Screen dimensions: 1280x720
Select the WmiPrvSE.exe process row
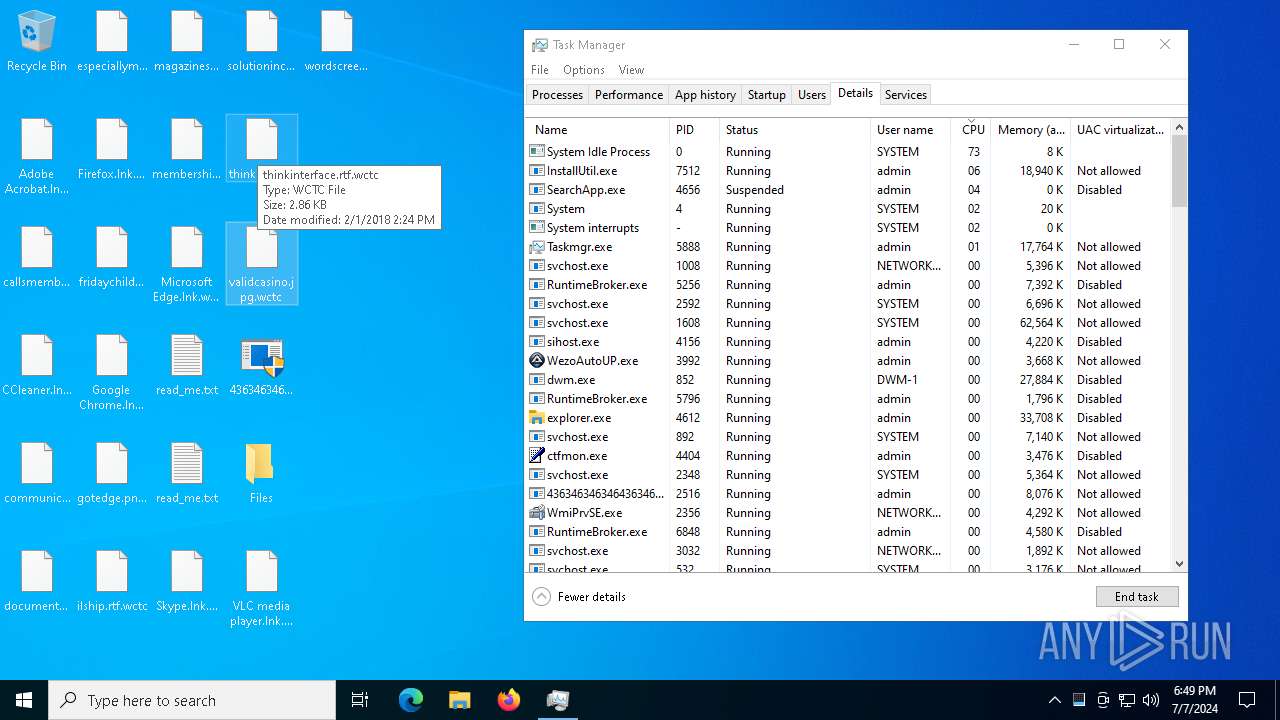click(x=848, y=513)
